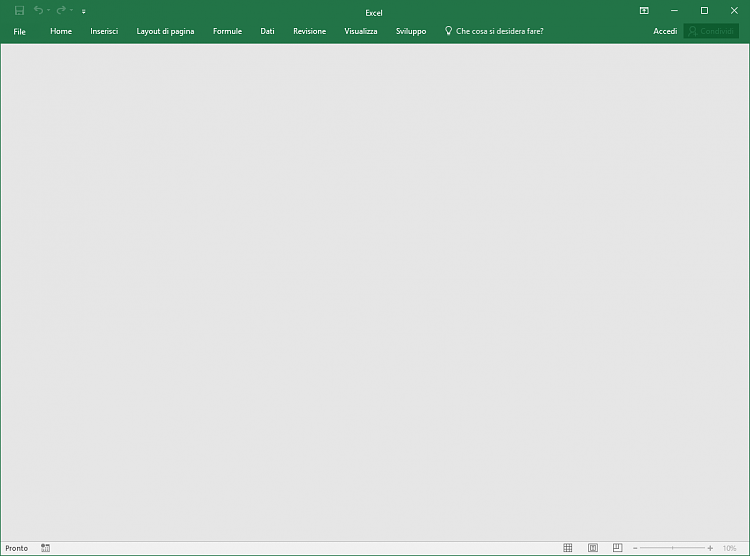Open the Inserisci ribbon tab

coord(104,31)
